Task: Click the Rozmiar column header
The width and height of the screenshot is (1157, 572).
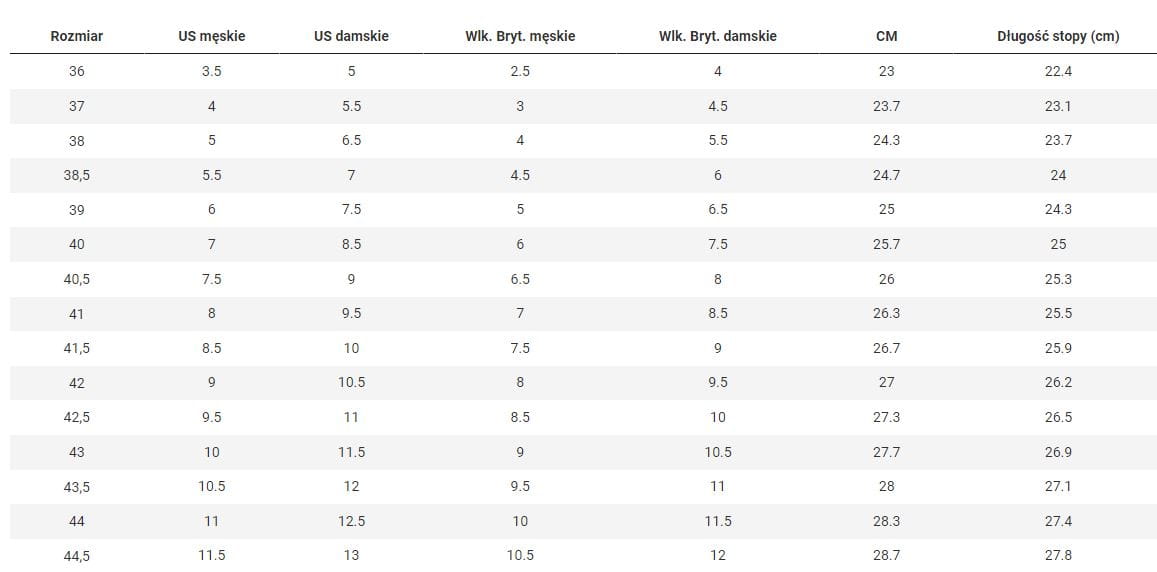Action: [77, 36]
